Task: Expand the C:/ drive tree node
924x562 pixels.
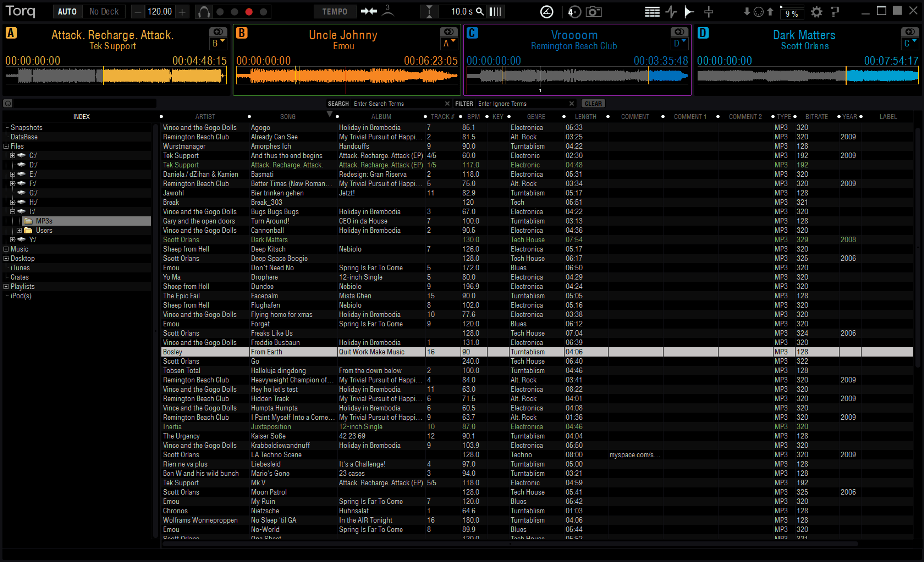Action: [x=12, y=155]
